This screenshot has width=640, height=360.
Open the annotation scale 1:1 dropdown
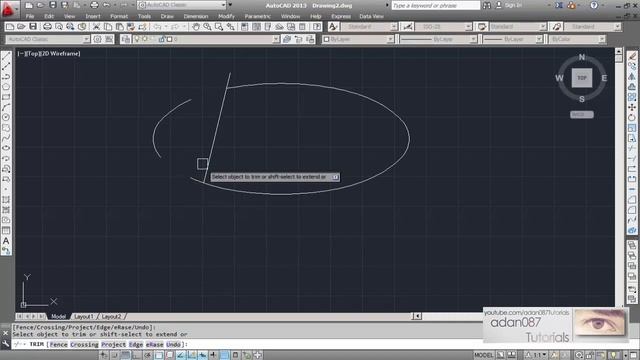click(x=536, y=355)
